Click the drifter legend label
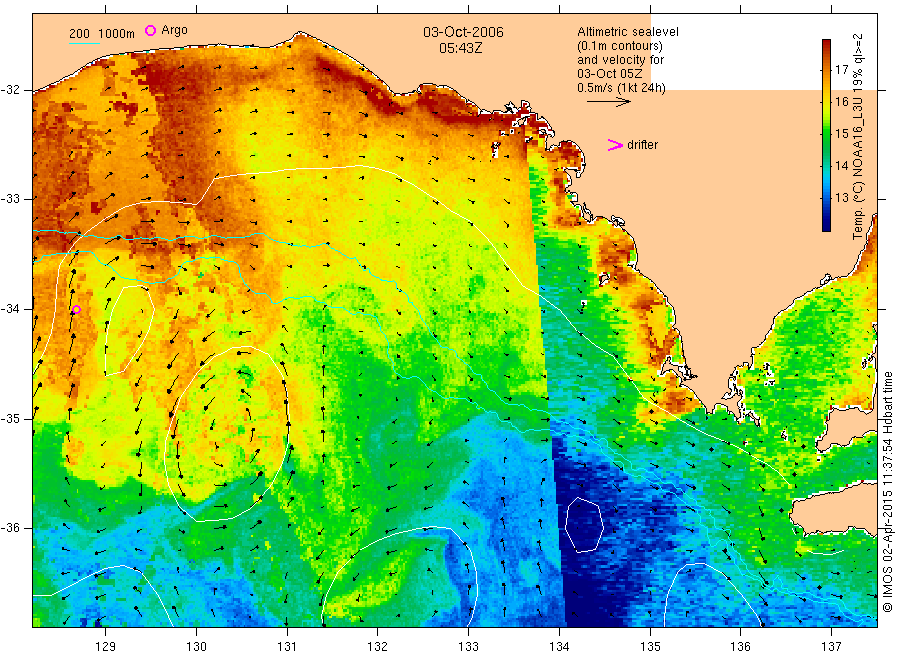The image size is (900, 660). pos(642,145)
